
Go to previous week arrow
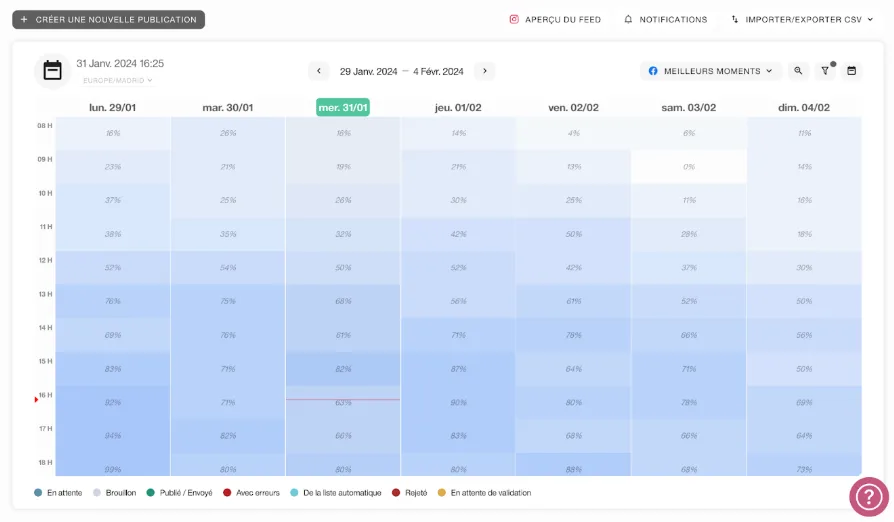pyautogui.click(x=319, y=71)
